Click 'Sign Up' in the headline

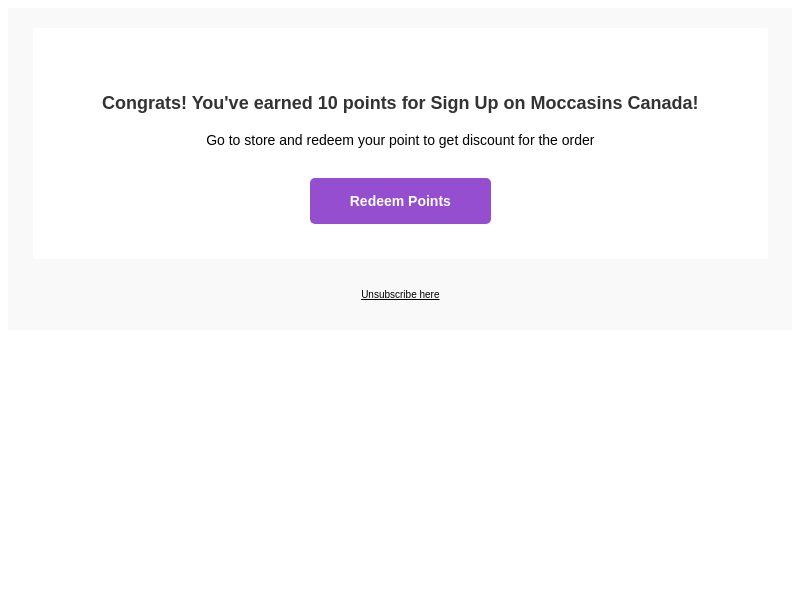pos(464,103)
